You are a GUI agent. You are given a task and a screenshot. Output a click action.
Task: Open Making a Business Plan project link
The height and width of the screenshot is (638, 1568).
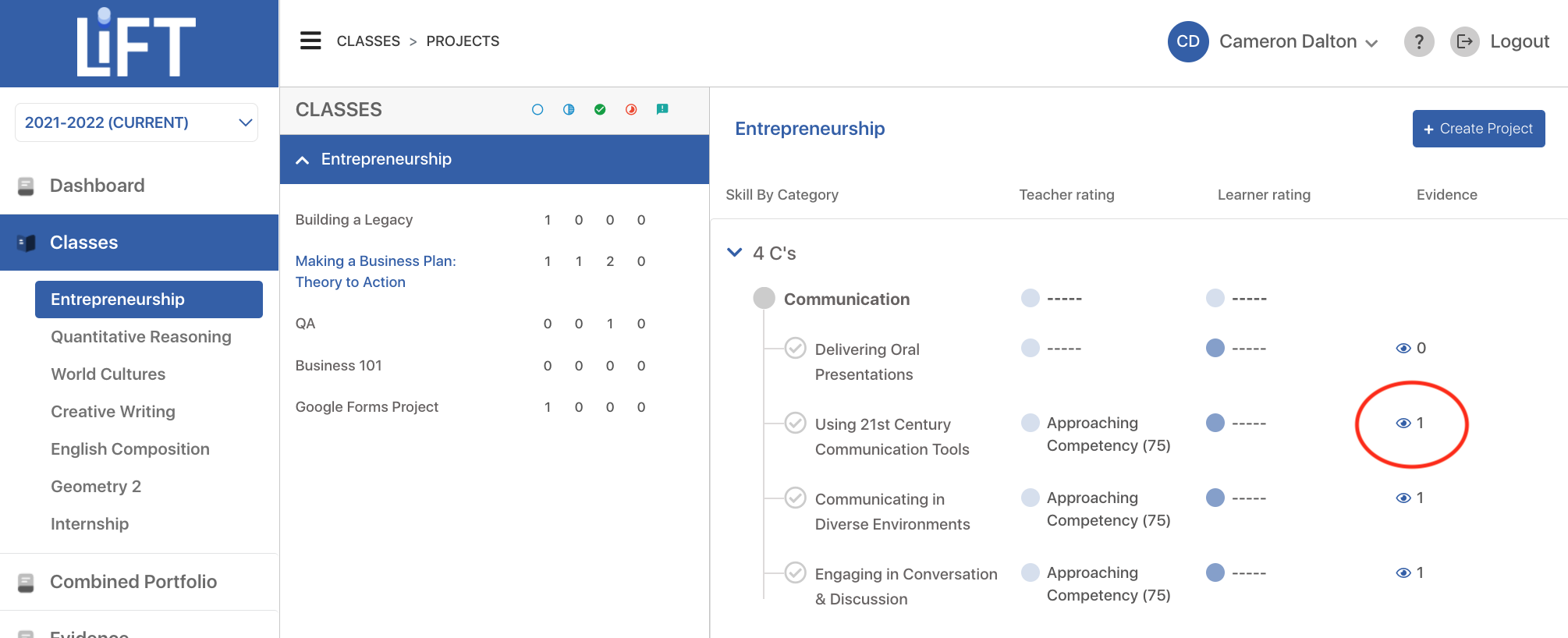click(x=375, y=271)
